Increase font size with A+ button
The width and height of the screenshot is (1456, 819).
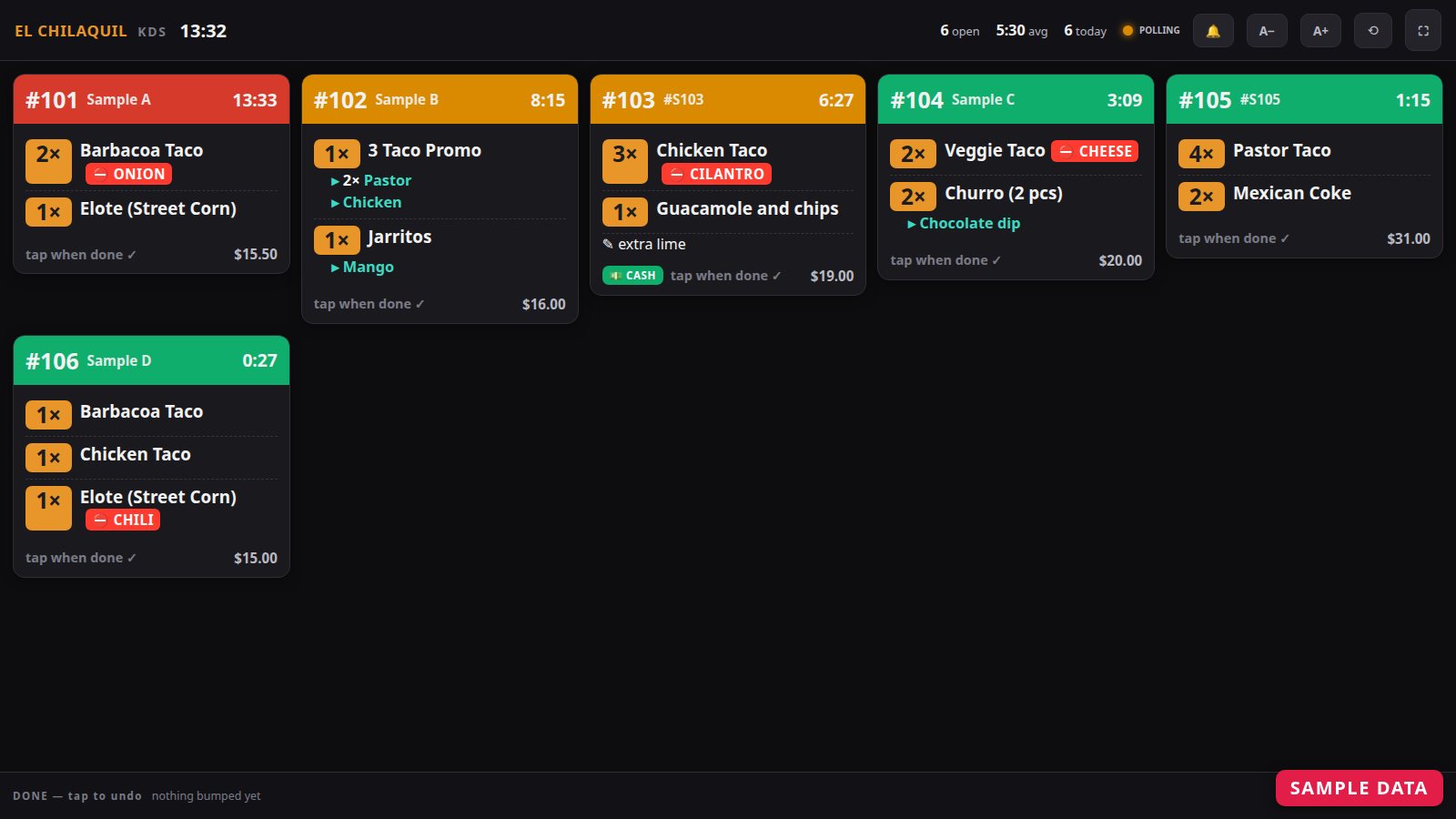pos(1320,31)
